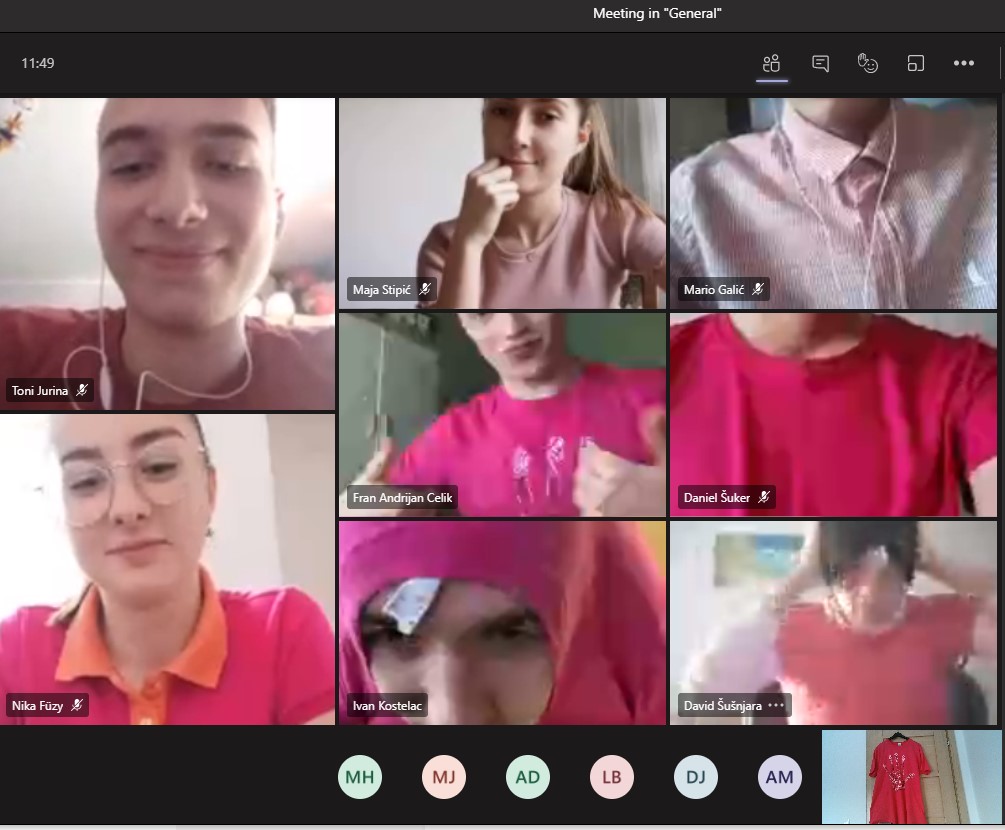This screenshot has width=1005, height=830.
Task: Open David Šušnjara's tile options ellipsis
Action: [x=777, y=705]
